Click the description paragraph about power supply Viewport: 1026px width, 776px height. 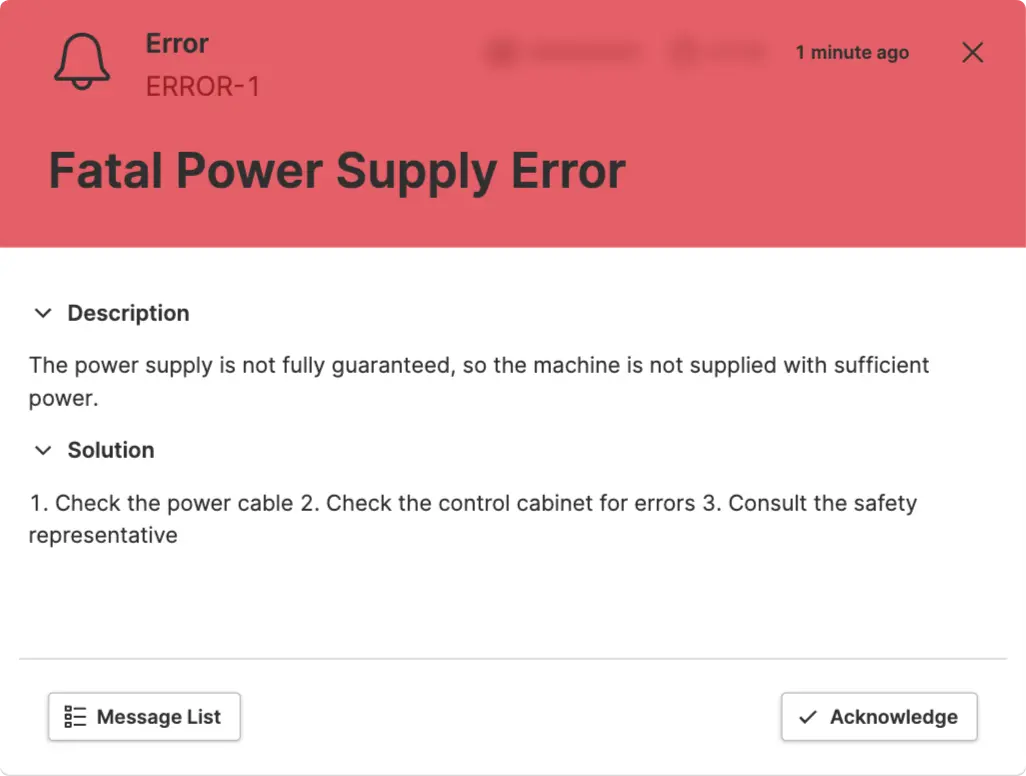point(478,366)
